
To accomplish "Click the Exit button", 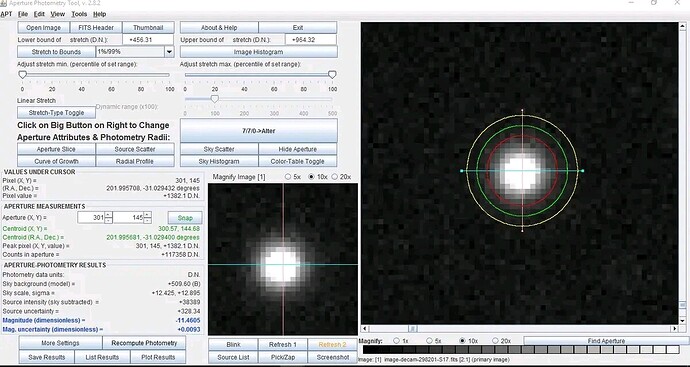I will point(298,27).
